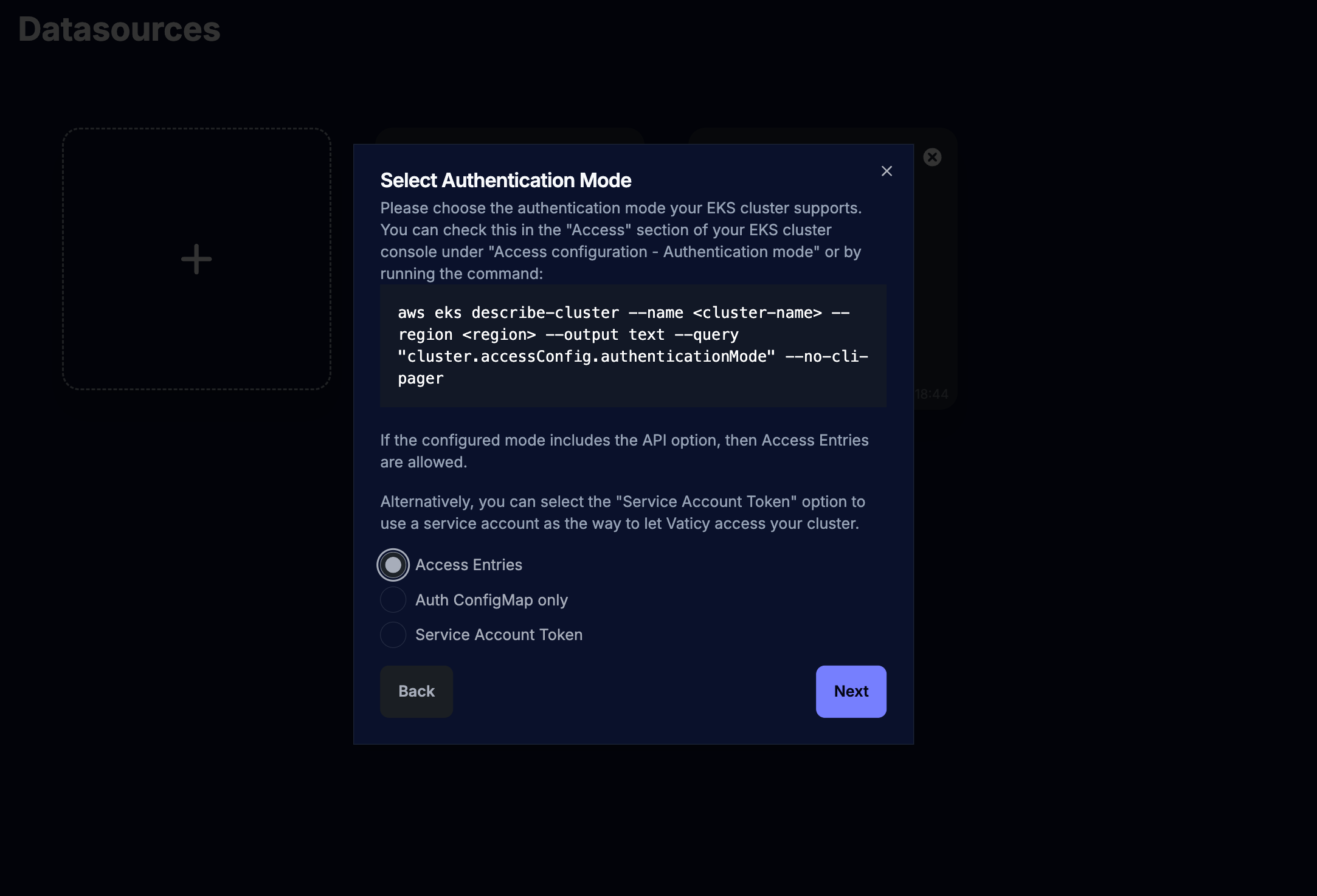Click the aws eks describe-cluster command block
The image size is (1317, 896).
pos(633,346)
